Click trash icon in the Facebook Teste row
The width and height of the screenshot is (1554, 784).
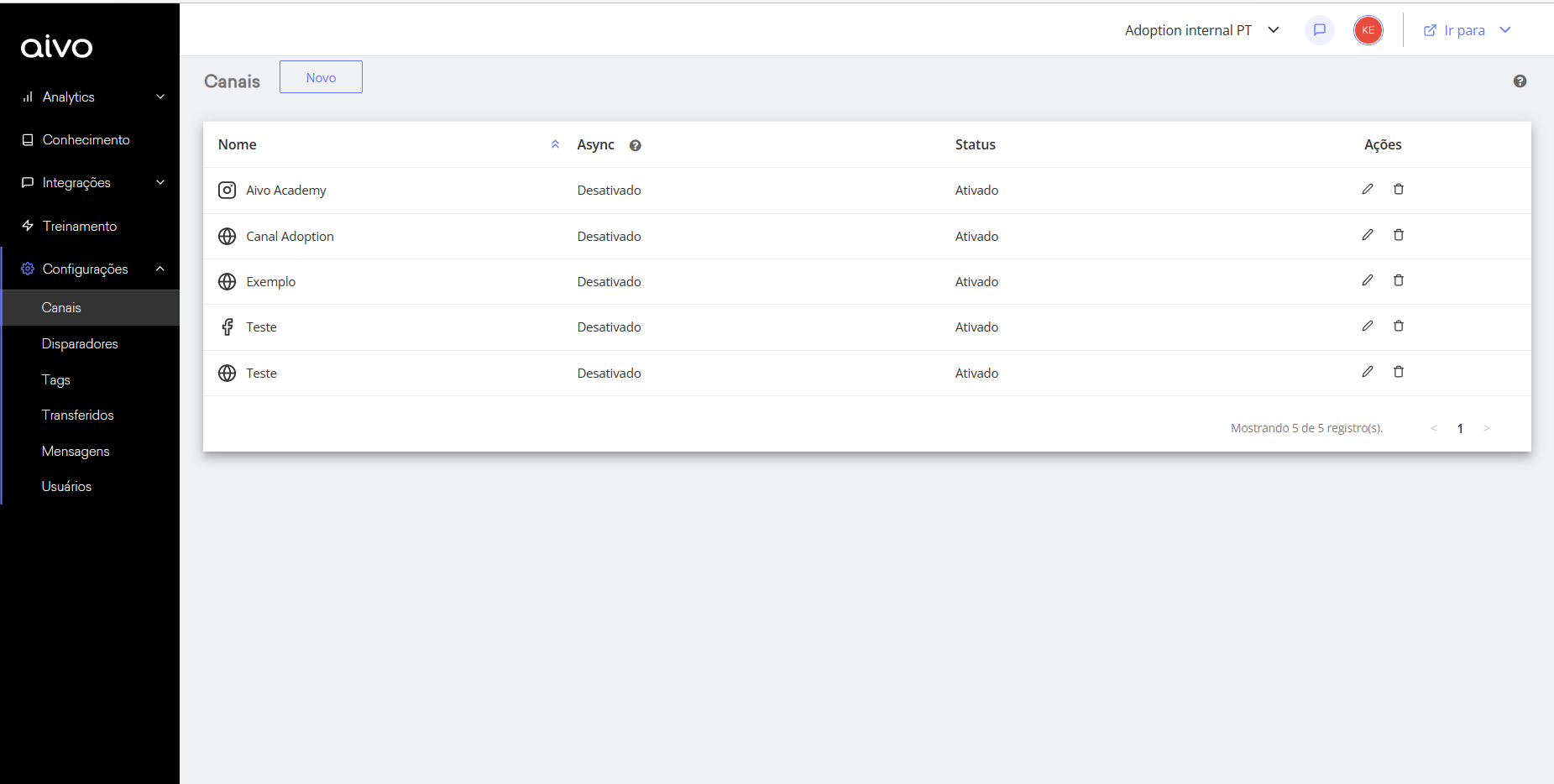point(1399,327)
